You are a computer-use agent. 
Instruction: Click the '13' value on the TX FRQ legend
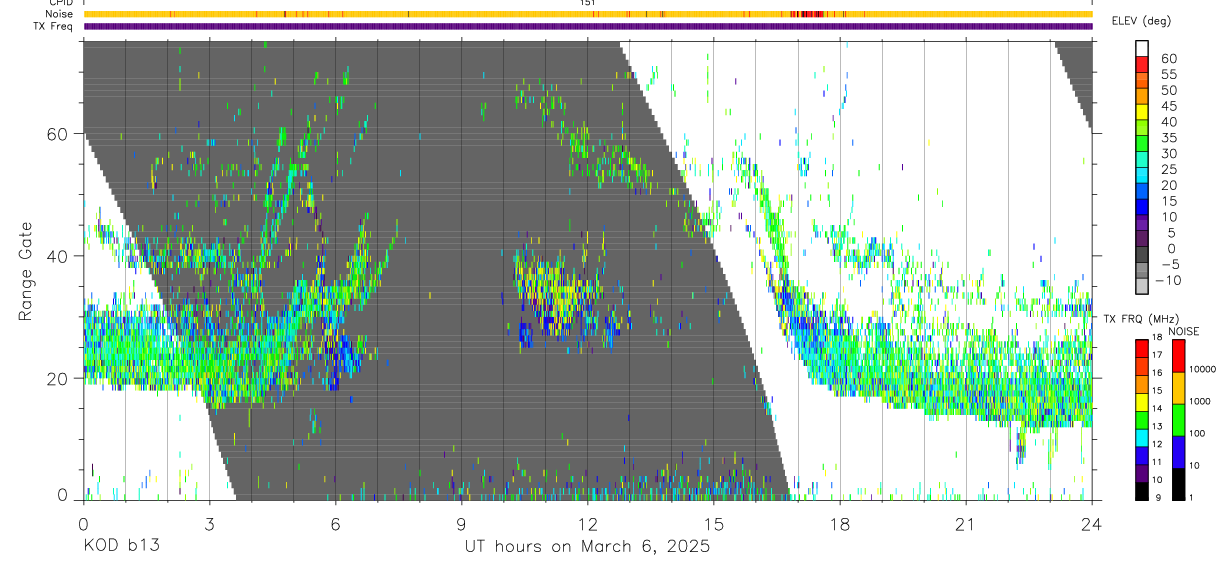coord(1159,426)
